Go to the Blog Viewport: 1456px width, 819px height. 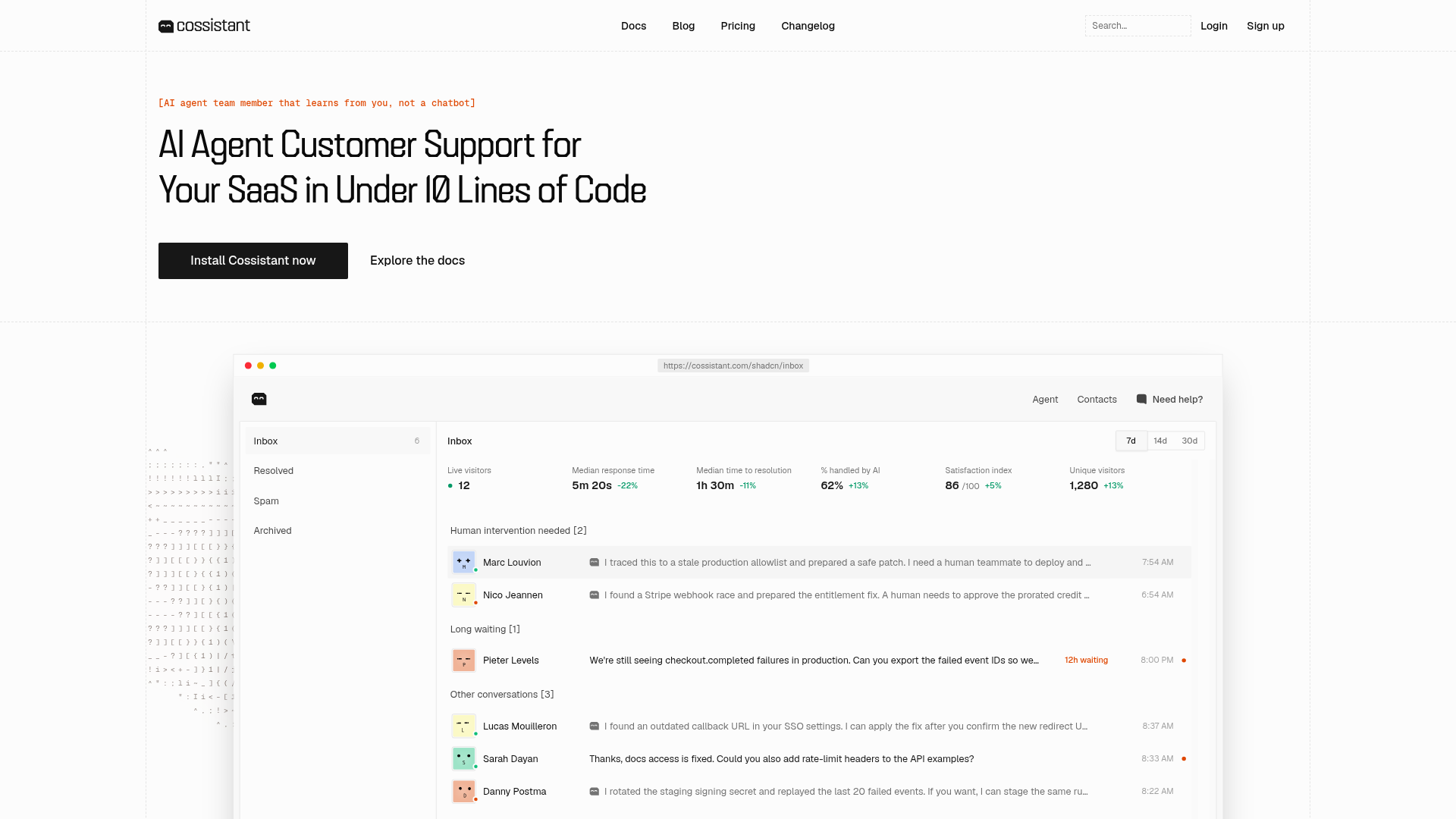683,26
